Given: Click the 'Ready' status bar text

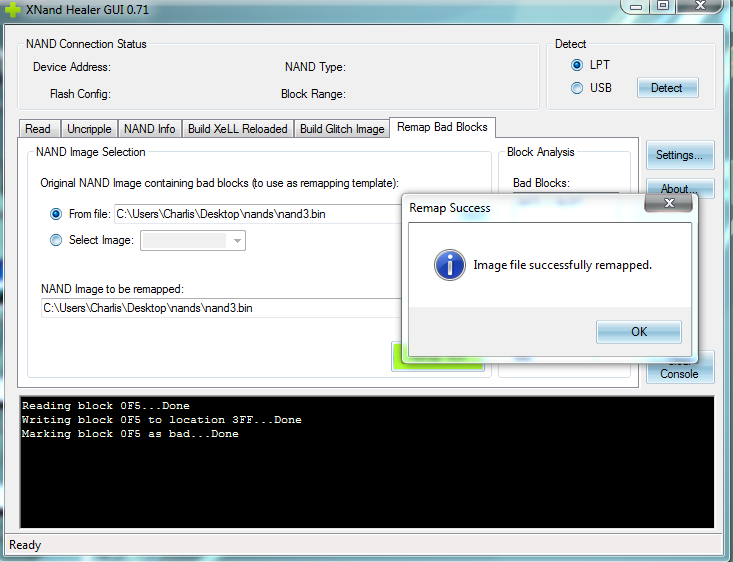Looking at the screenshot, I should pos(25,545).
